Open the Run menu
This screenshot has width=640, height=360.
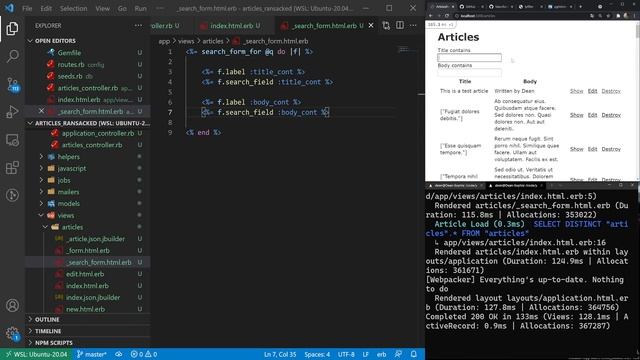140,8
